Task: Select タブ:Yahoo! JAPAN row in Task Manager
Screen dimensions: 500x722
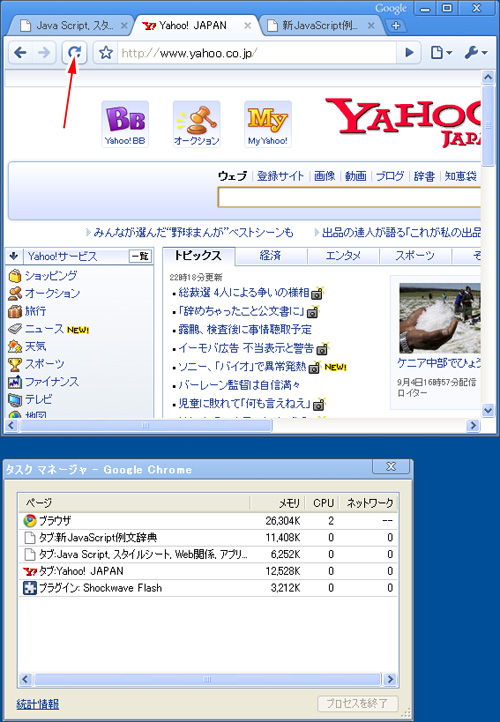Action: pos(208,571)
